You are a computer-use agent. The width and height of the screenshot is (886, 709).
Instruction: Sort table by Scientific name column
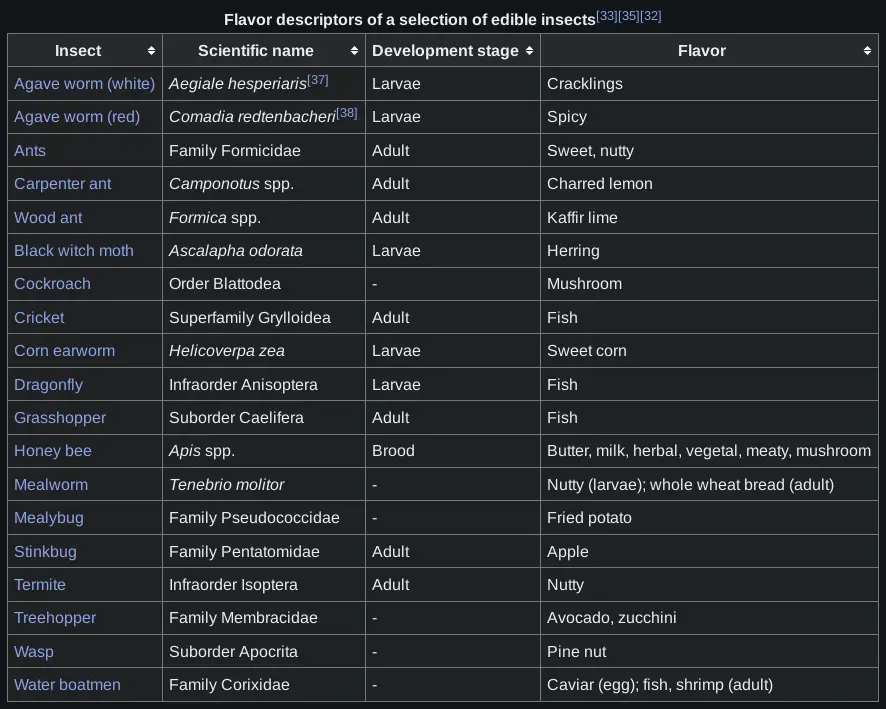coord(354,51)
